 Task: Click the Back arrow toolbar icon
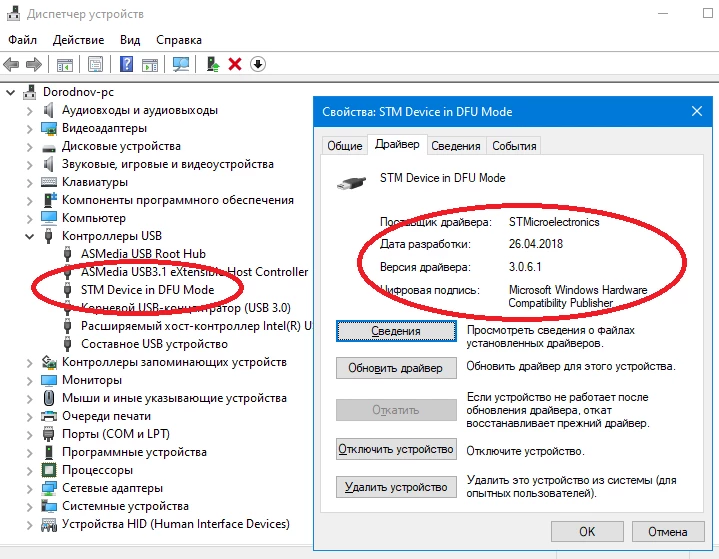pyautogui.click(x=11, y=64)
